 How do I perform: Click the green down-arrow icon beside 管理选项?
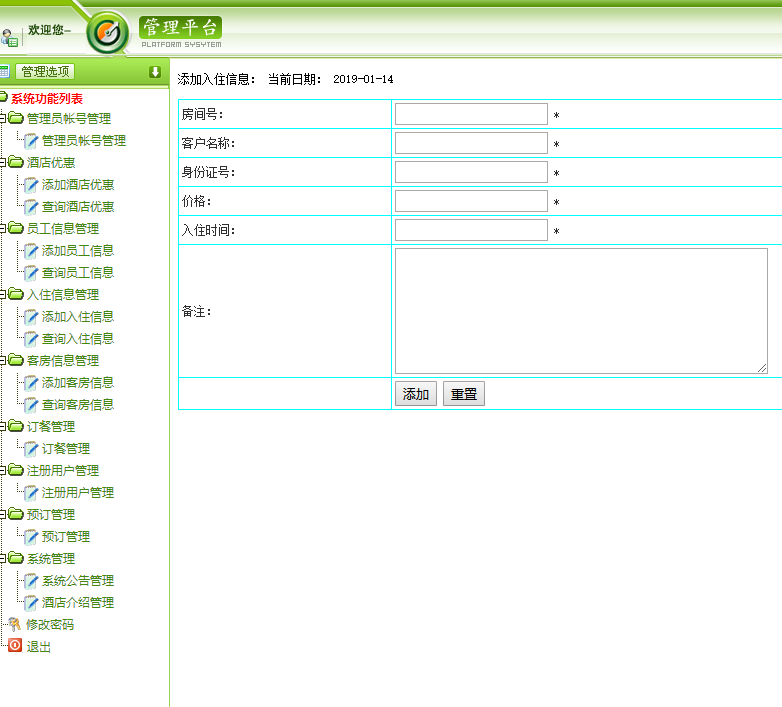pyautogui.click(x=155, y=72)
